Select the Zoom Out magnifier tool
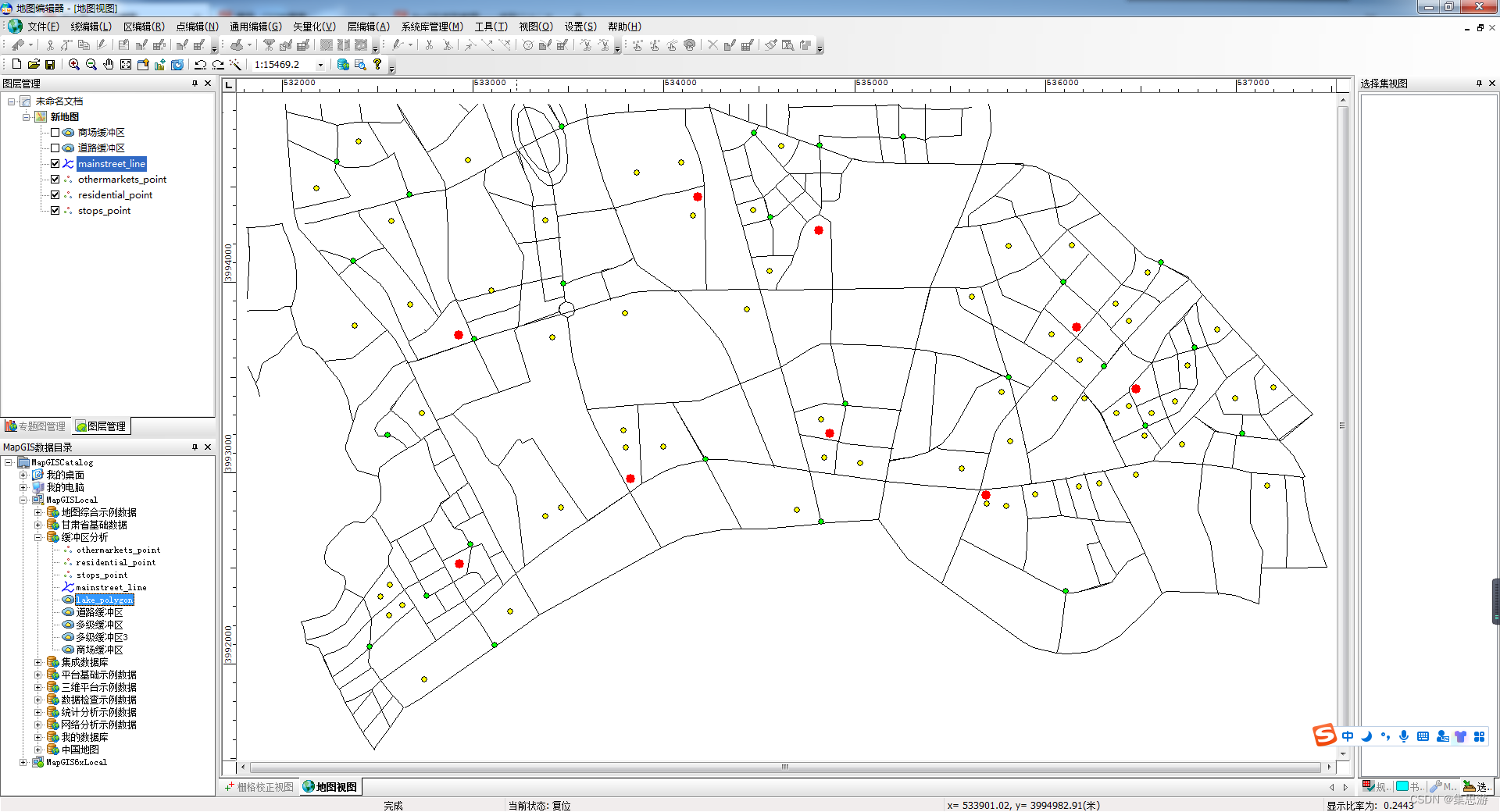1500x812 pixels. pos(91,64)
